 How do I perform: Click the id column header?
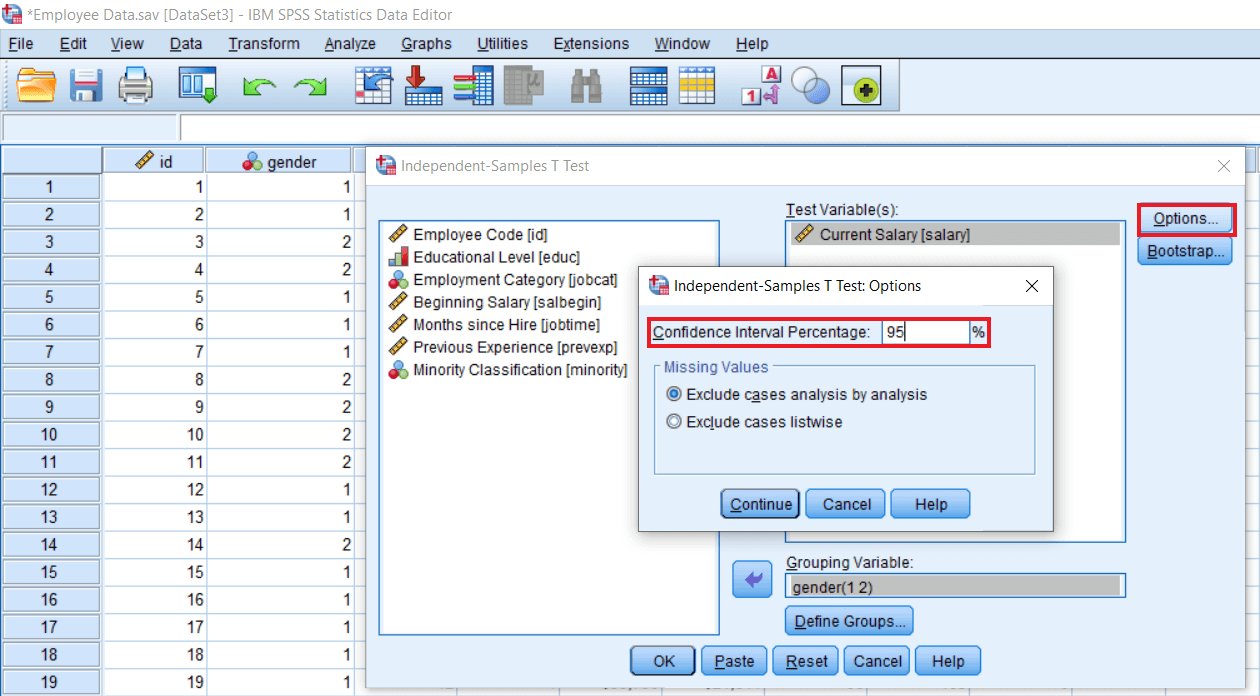153,161
